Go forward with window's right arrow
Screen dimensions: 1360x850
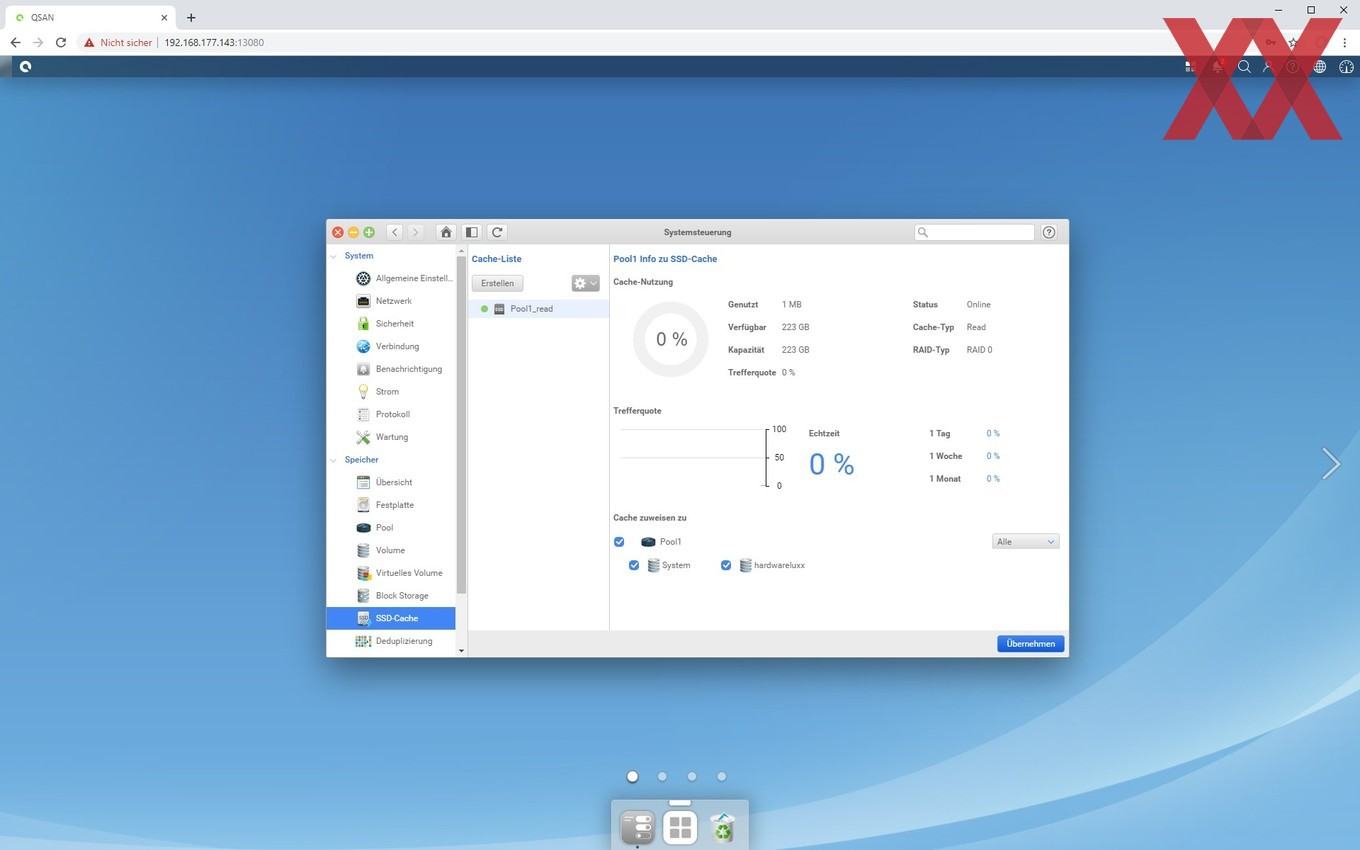click(415, 232)
